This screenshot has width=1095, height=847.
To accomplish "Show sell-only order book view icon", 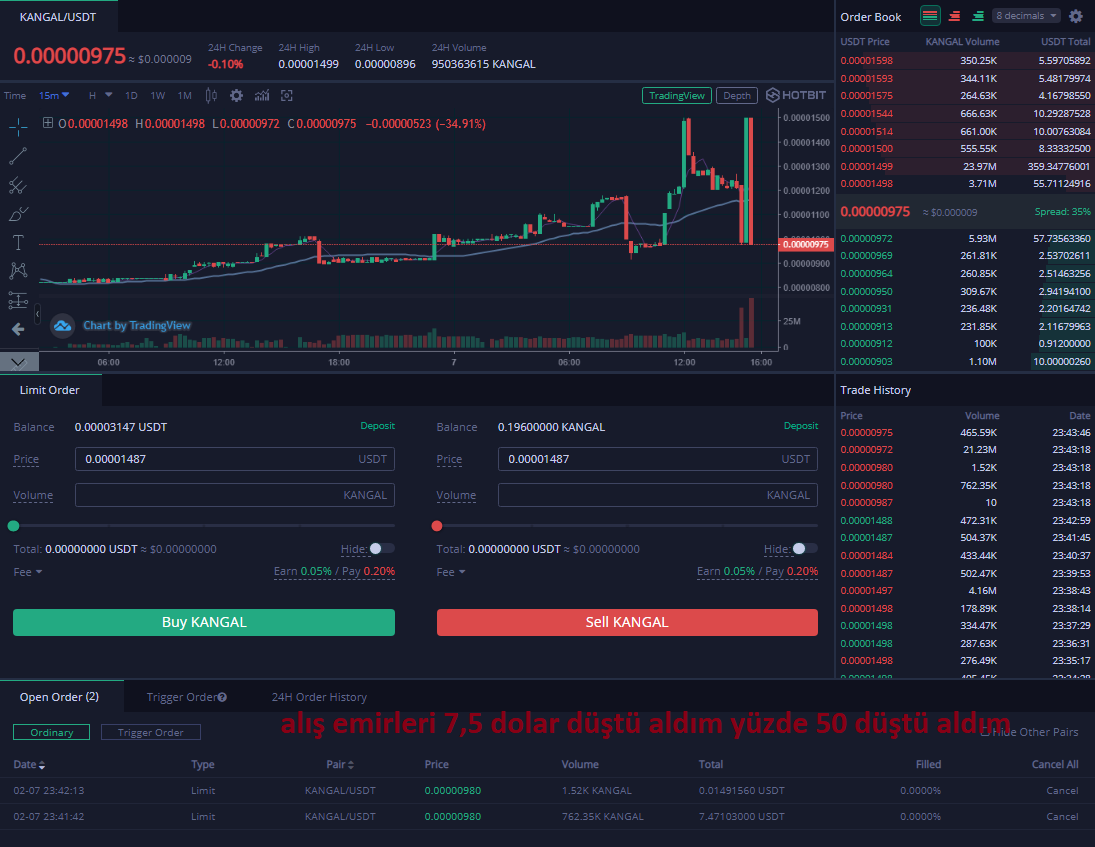I will pos(954,15).
